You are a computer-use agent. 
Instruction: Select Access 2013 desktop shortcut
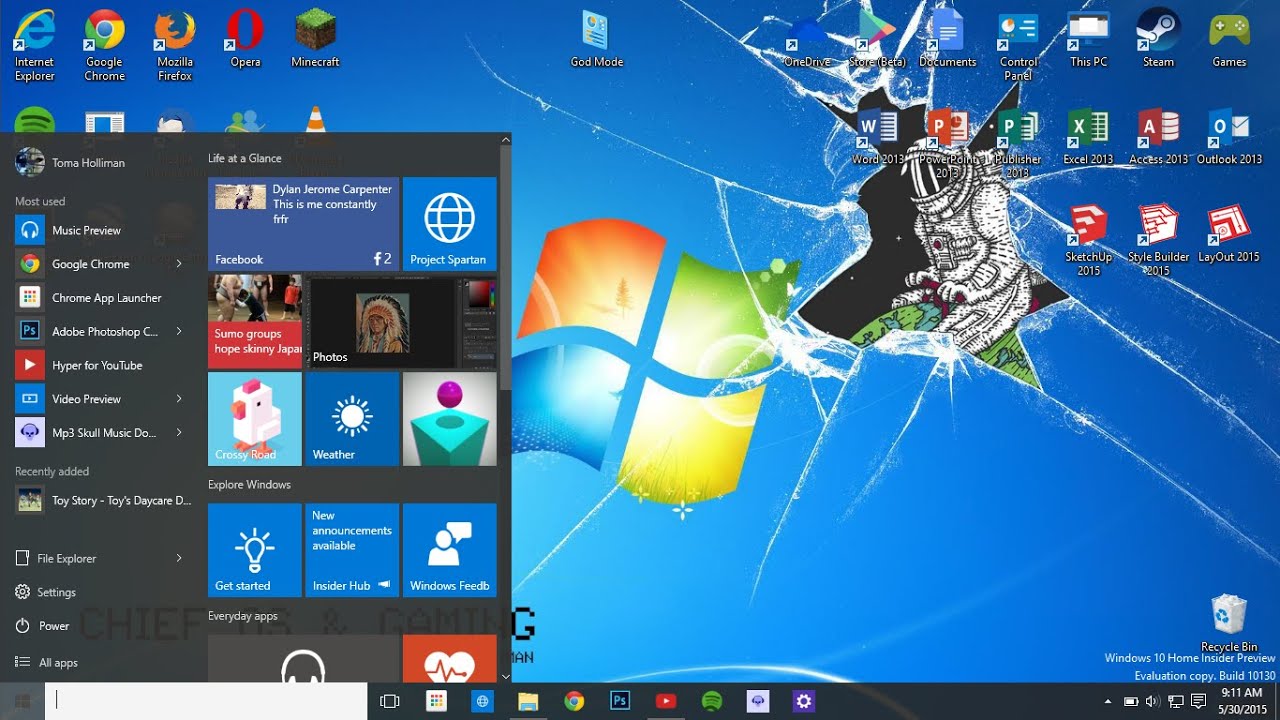1158,137
